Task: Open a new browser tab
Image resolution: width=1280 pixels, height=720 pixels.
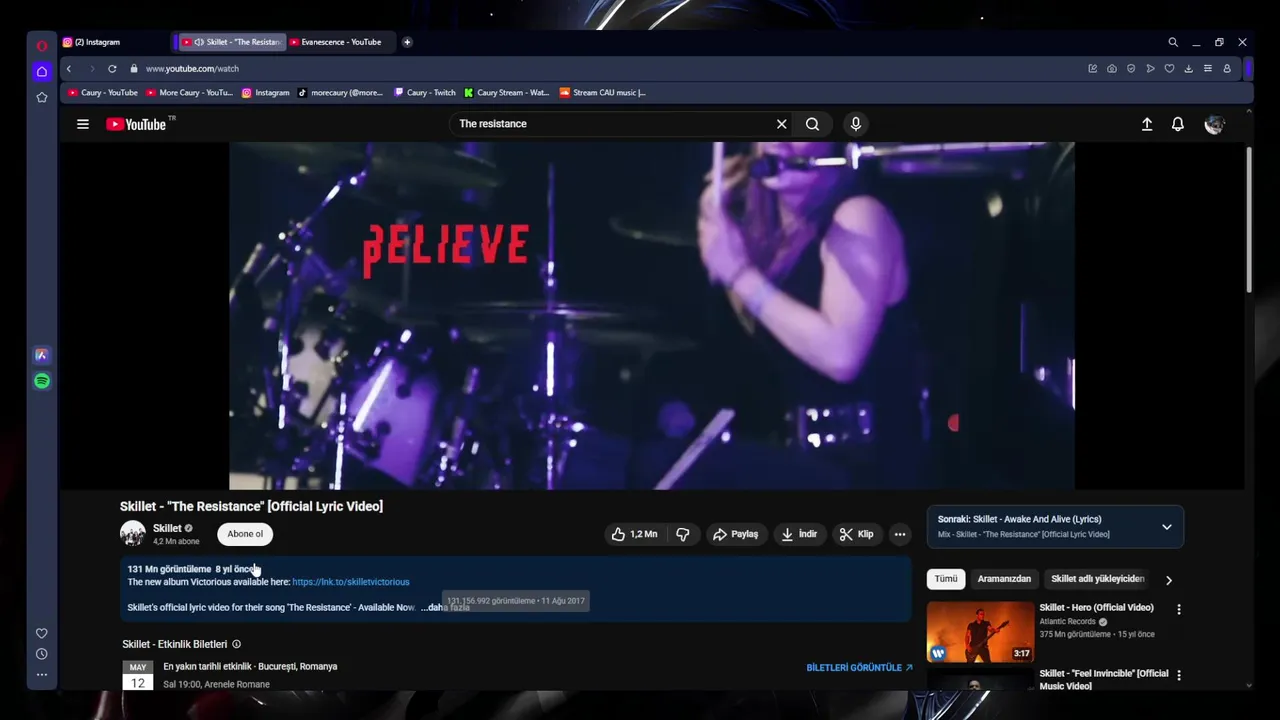Action: click(x=407, y=42)
